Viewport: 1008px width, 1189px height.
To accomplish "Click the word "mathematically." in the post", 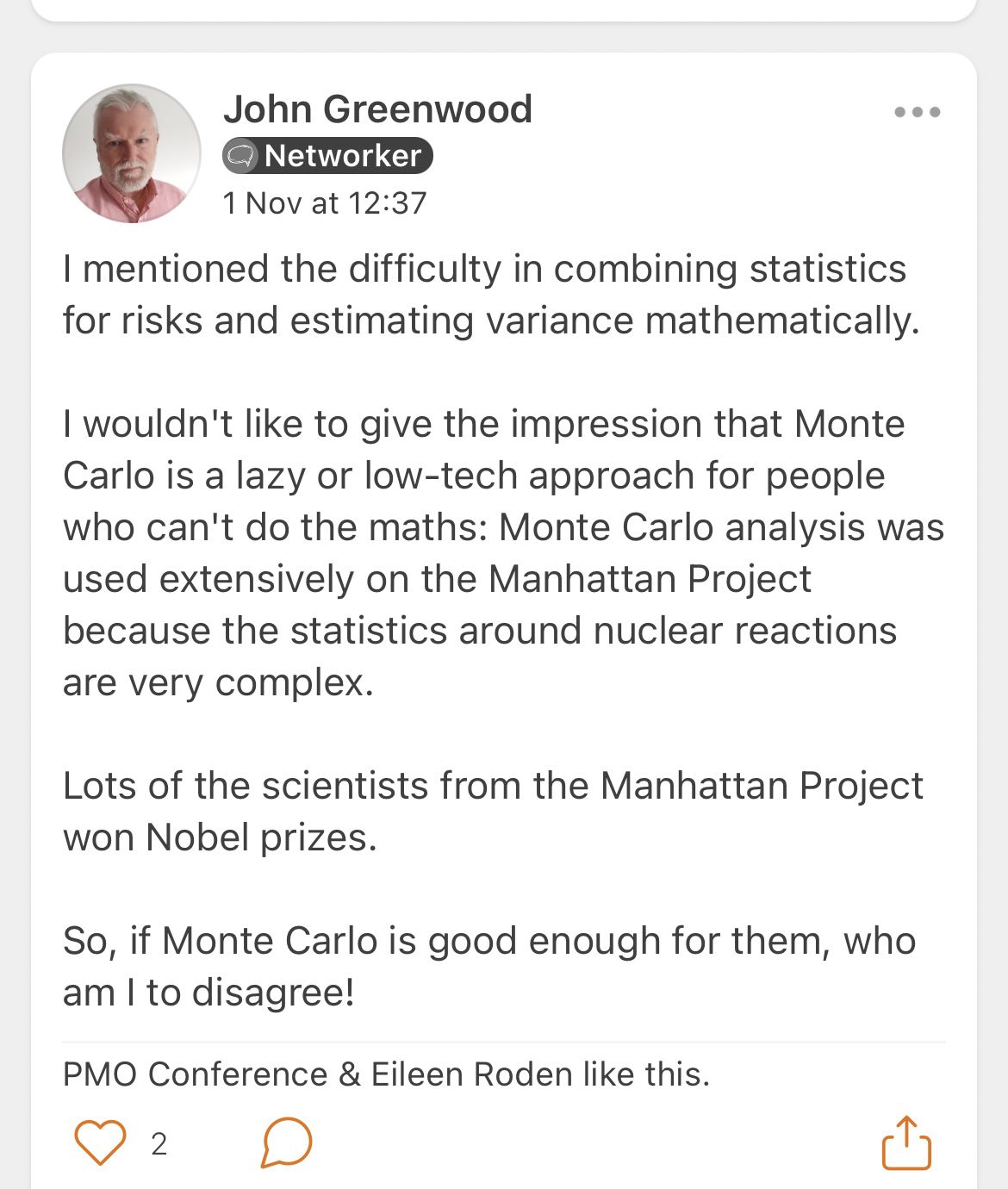I will tap(782, 321).
